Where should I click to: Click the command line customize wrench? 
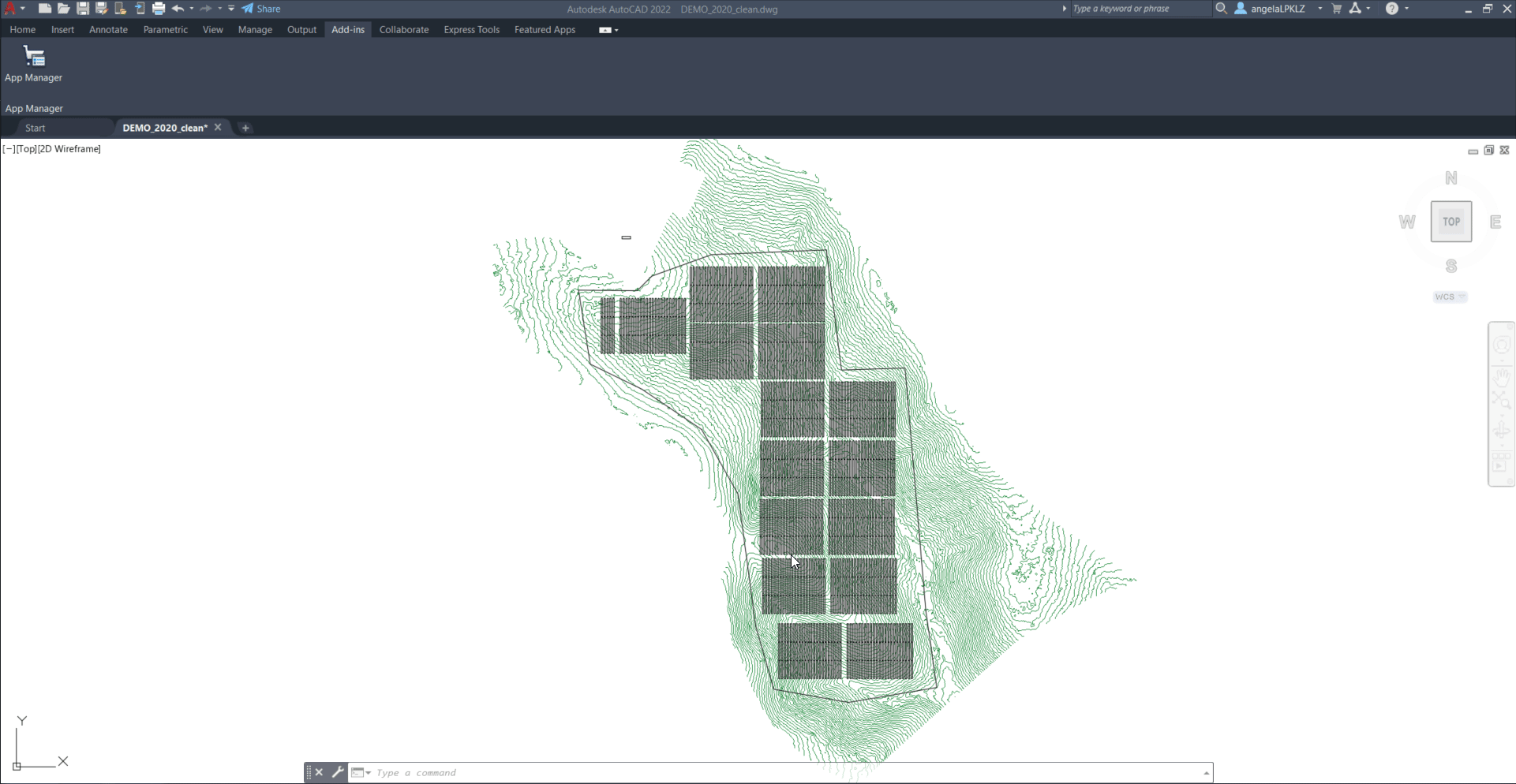(338, 772)
